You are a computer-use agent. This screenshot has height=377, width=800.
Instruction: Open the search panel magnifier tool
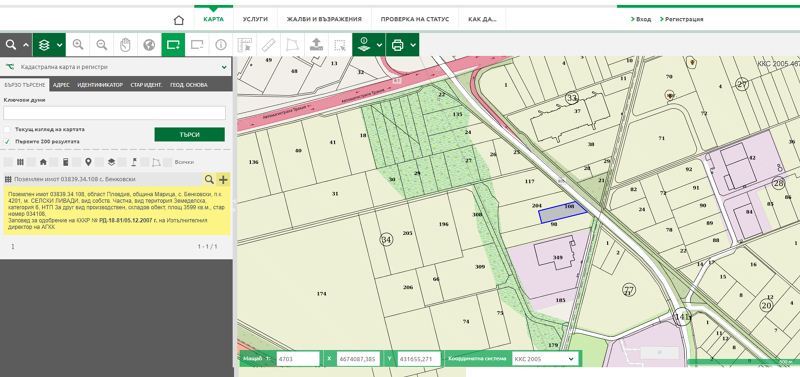(x=11, y=45)
